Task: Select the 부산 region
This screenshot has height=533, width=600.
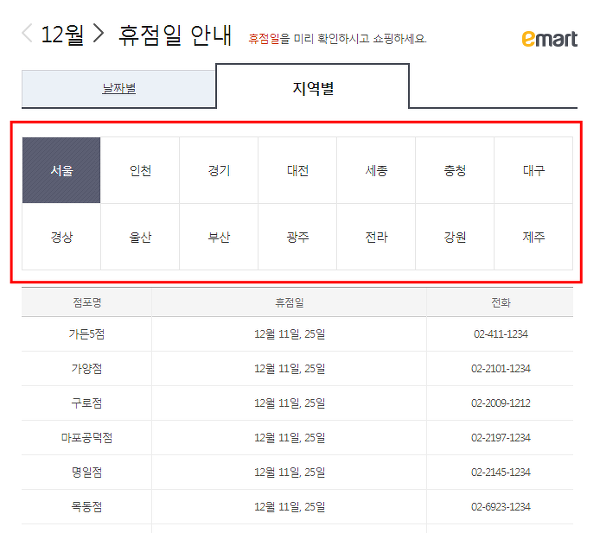Action: (x=219, y=237)
